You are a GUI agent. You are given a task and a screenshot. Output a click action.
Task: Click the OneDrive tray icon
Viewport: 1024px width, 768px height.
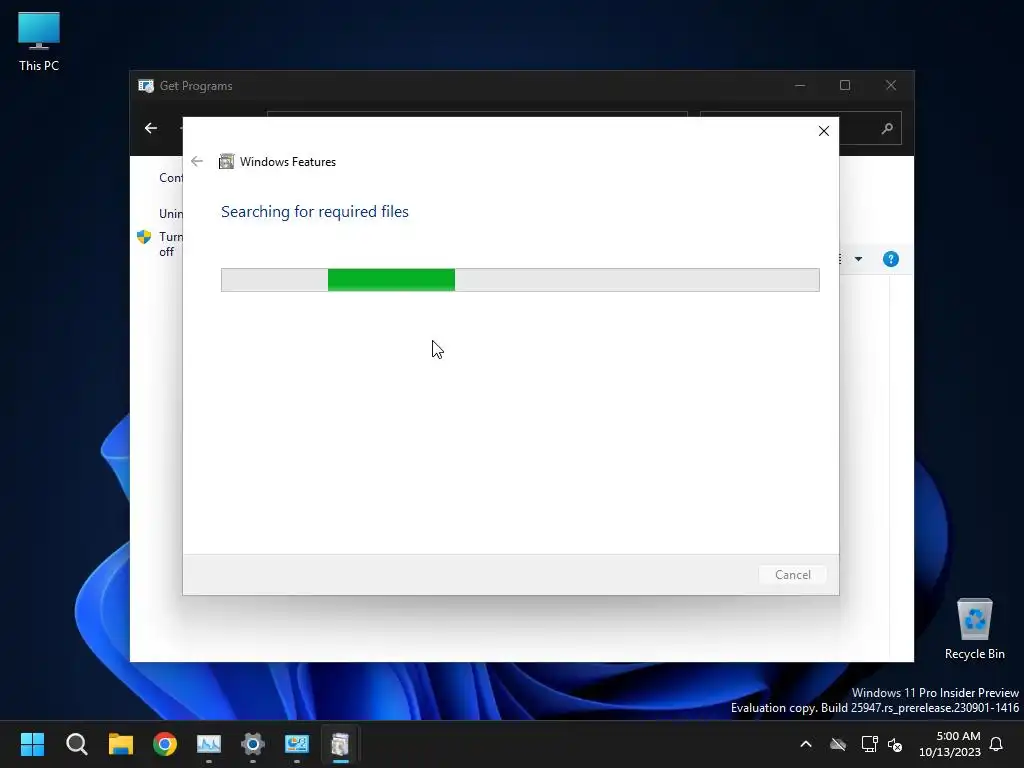(838, 744)
